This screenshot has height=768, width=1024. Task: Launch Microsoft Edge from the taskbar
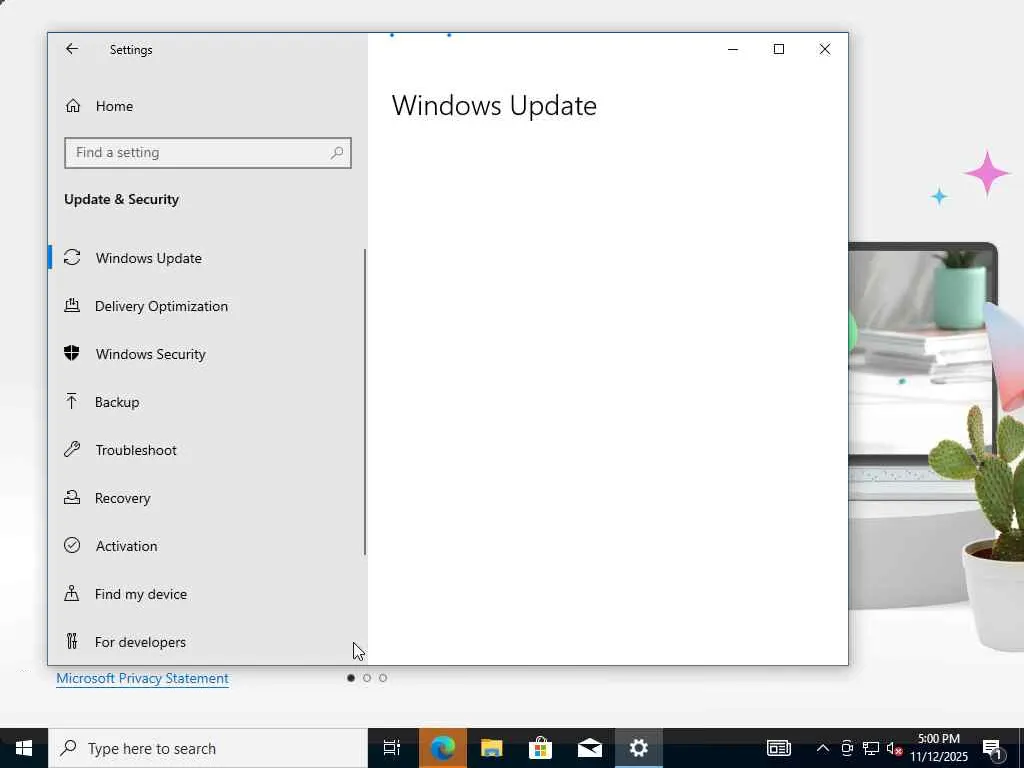click(x=443, y=748)
